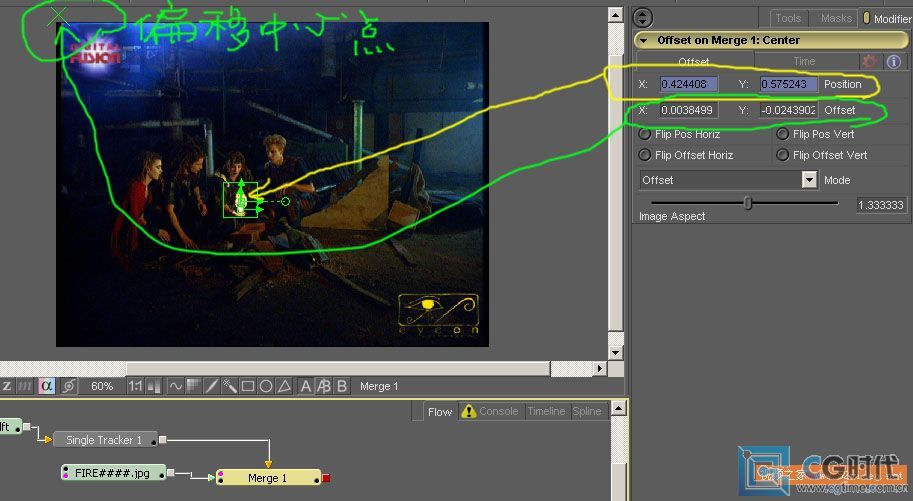This screenshot has width=913, height=501.
Task: Click the up/down arrows control panel button
Action: point(642,17)
